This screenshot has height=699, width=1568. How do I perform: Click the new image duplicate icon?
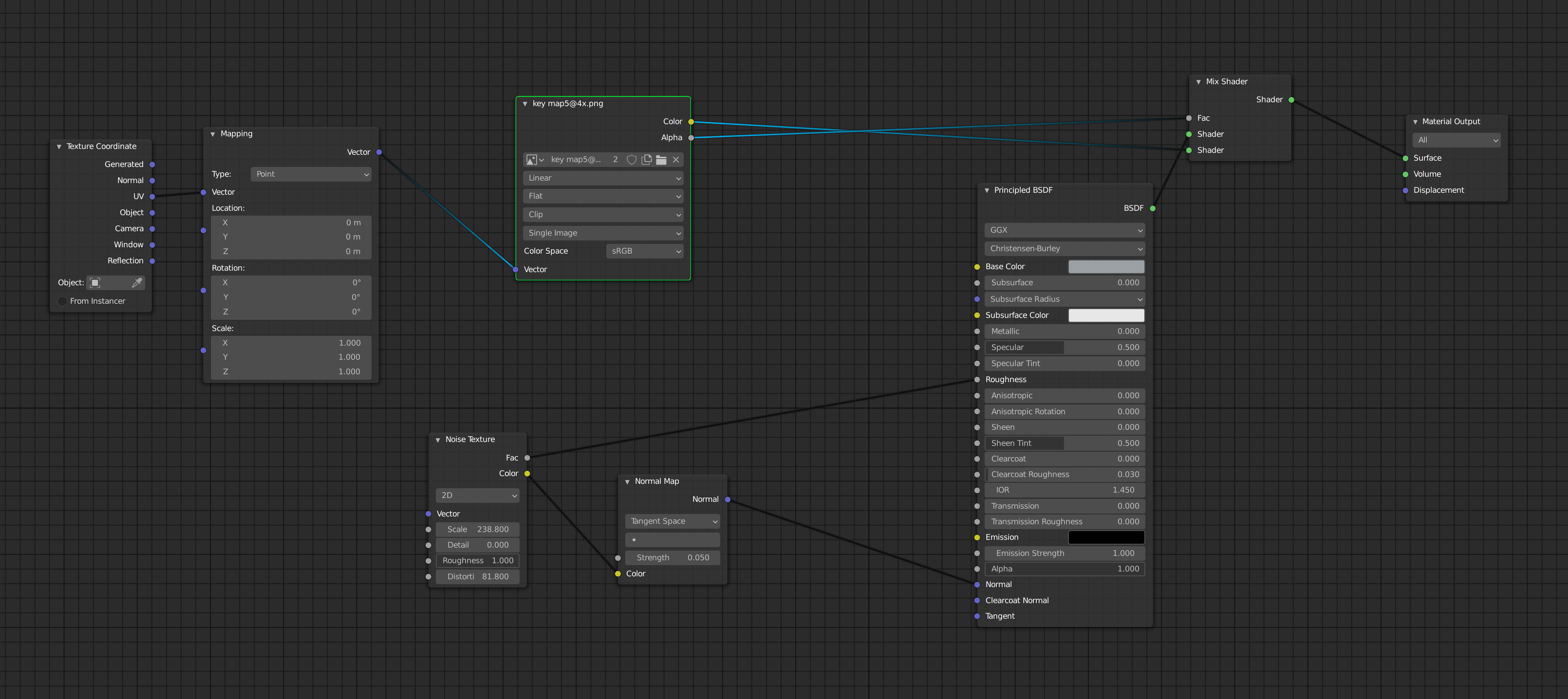[647, 159]
